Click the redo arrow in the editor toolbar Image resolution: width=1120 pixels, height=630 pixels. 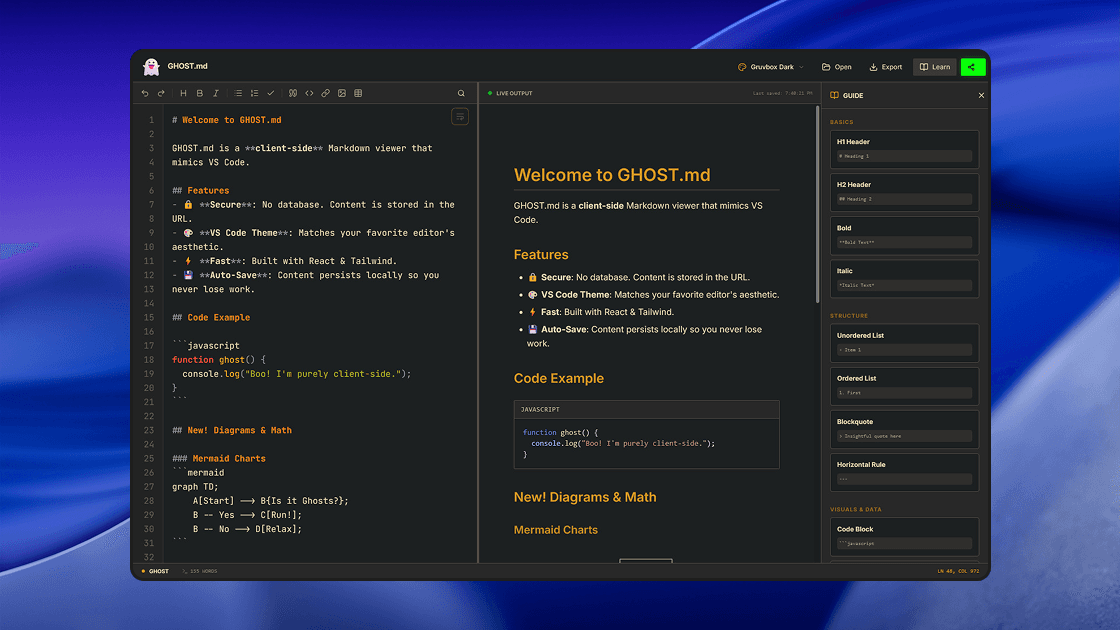[161, 94]
